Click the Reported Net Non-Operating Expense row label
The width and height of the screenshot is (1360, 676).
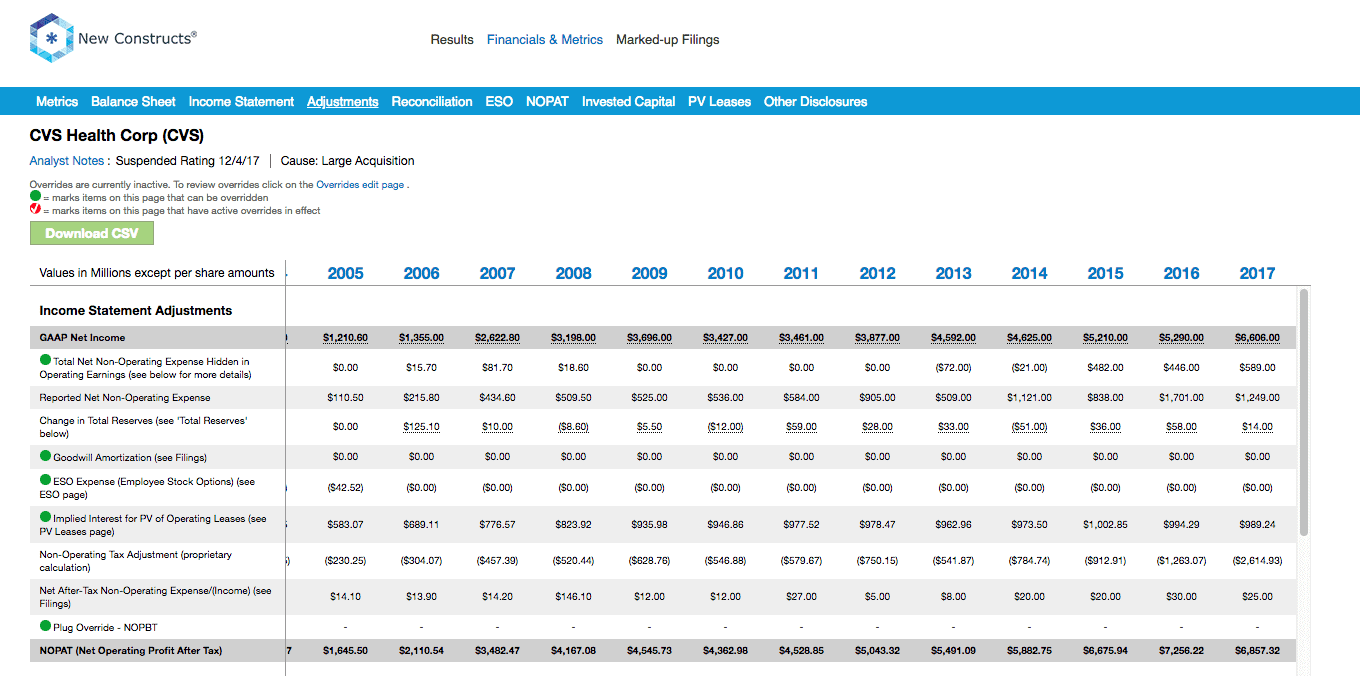point(125,398)
